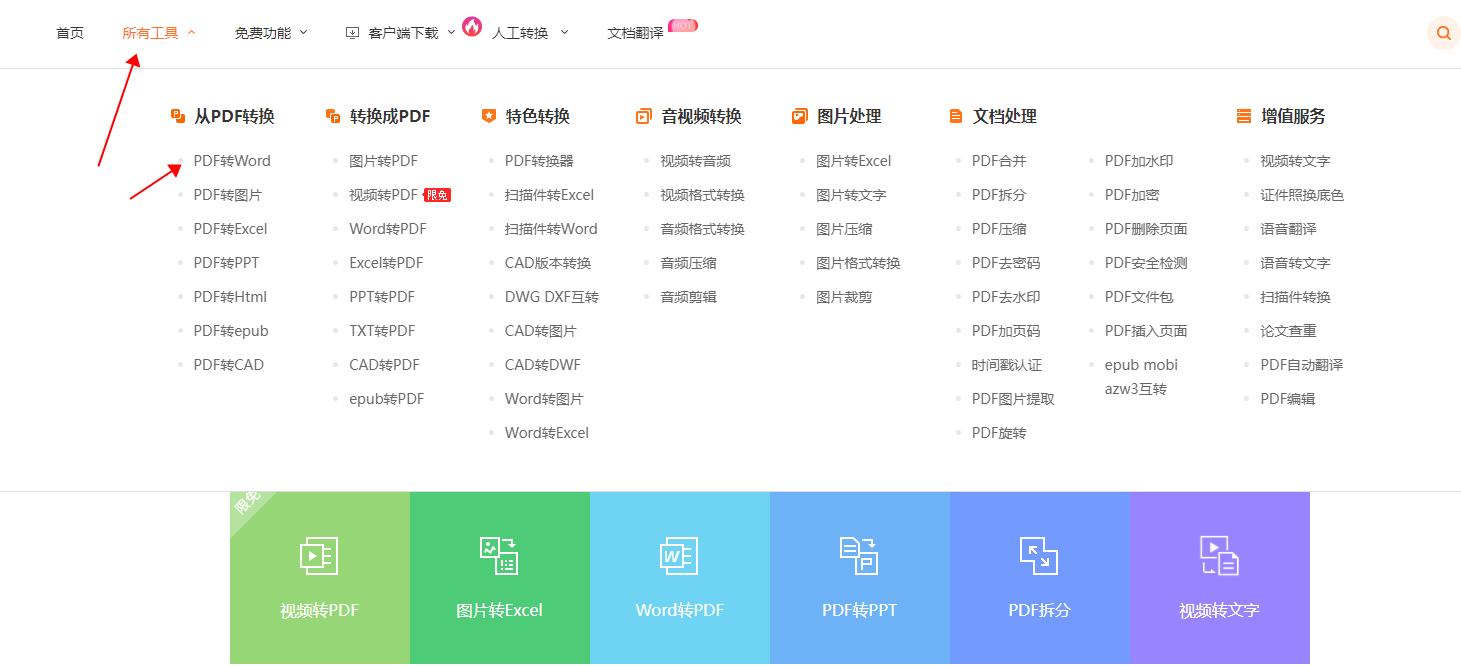Select the PDF旋转 link
This screenshot has height=666, width=1461.
pos(999,433)
